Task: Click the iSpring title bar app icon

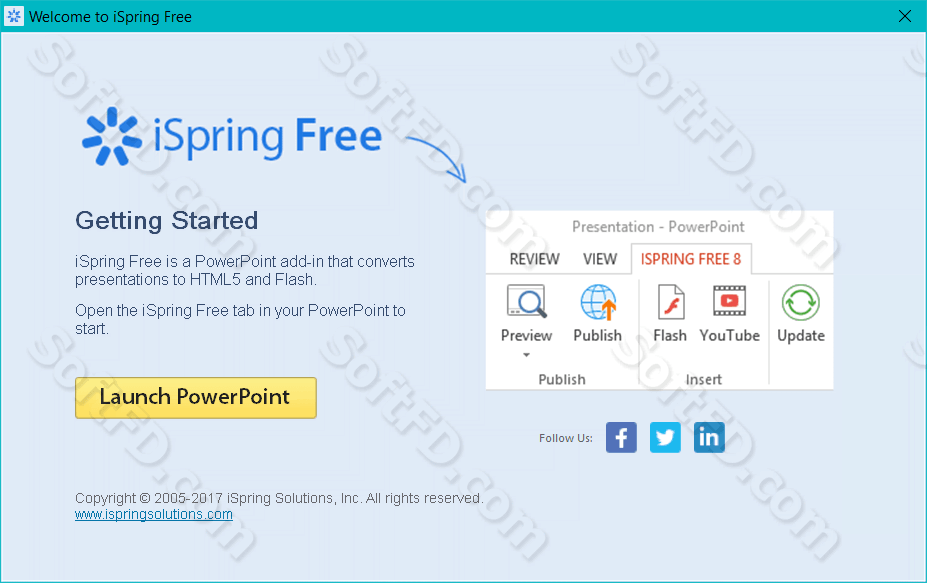Action: click(x=14, y=16)
